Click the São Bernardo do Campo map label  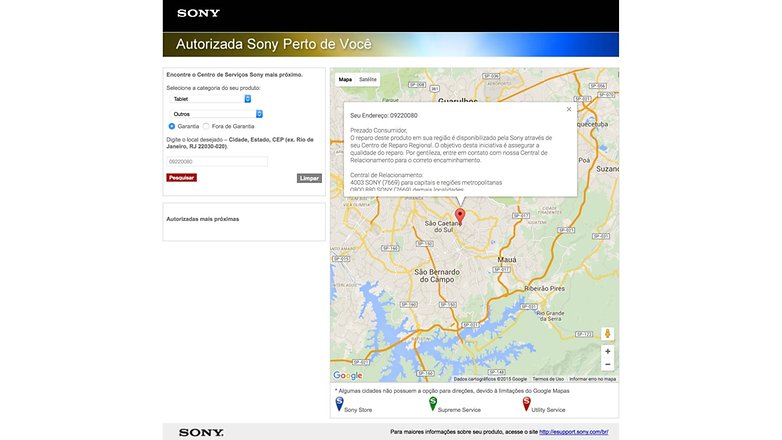click(437, 276)
